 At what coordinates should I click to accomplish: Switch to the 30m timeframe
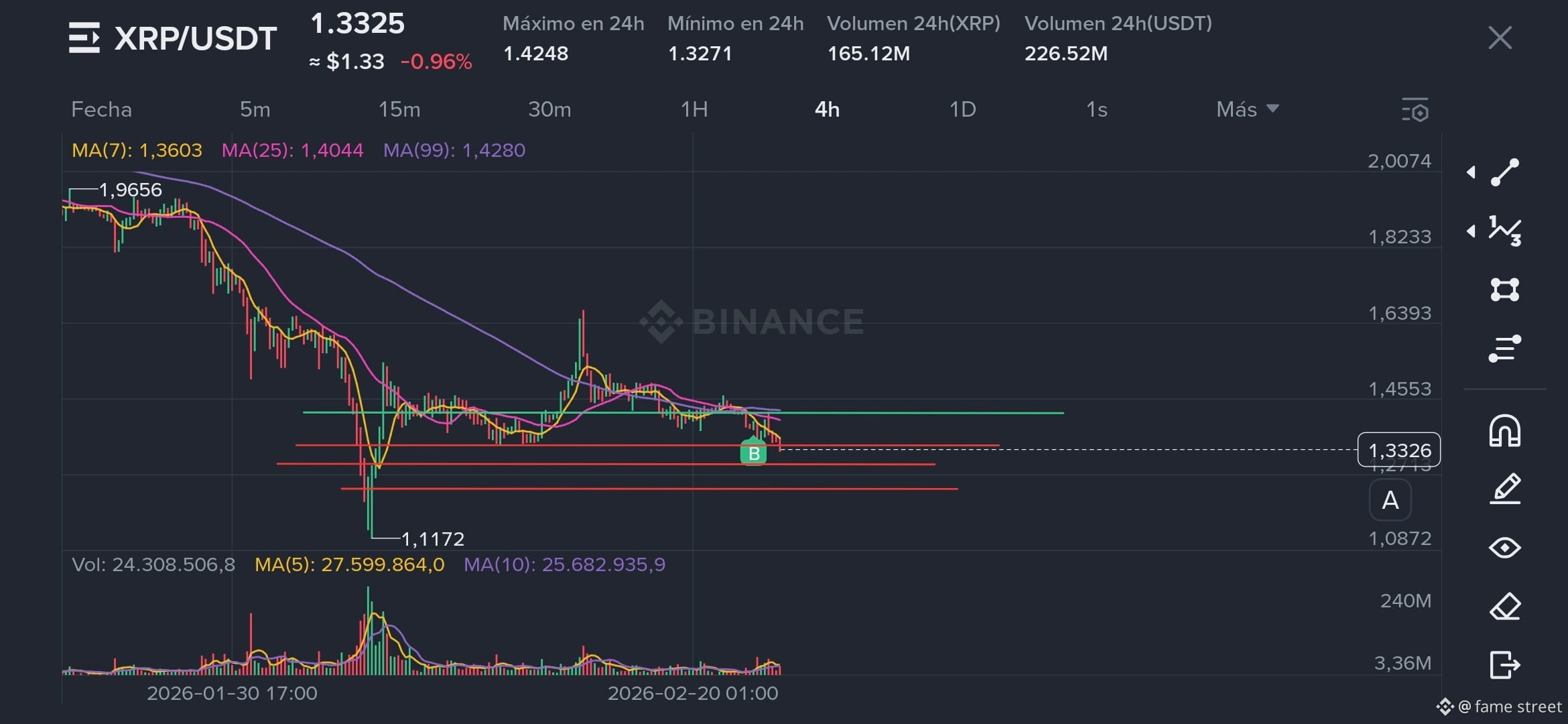pos(549,109)
